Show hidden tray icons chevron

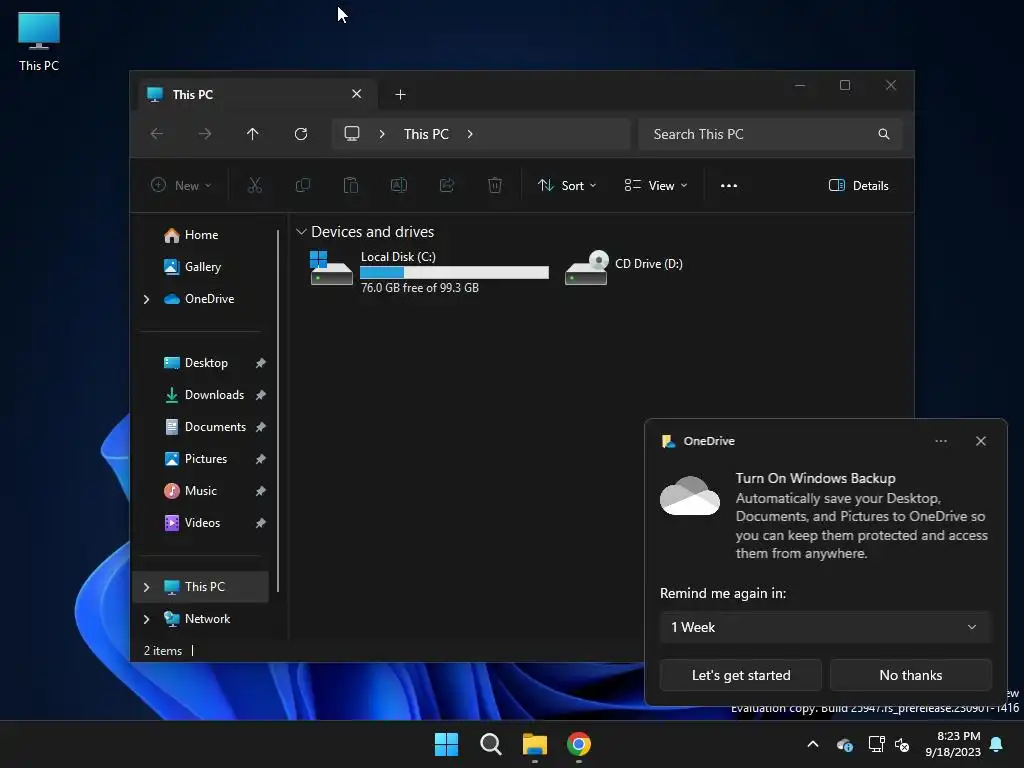813,744
